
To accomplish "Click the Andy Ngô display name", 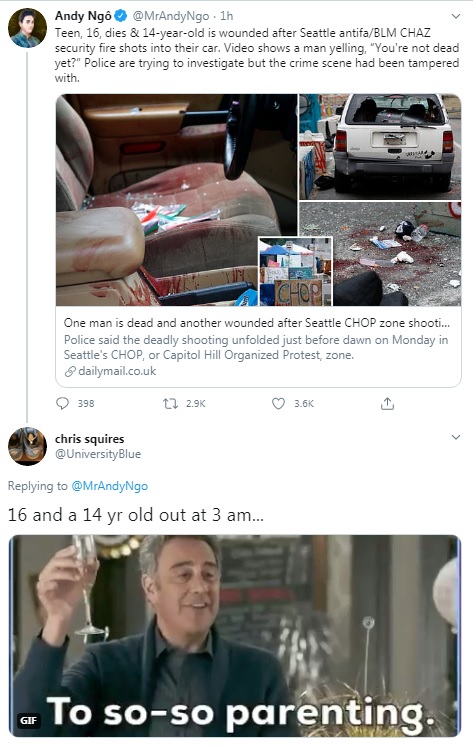I will click(83, 16).
